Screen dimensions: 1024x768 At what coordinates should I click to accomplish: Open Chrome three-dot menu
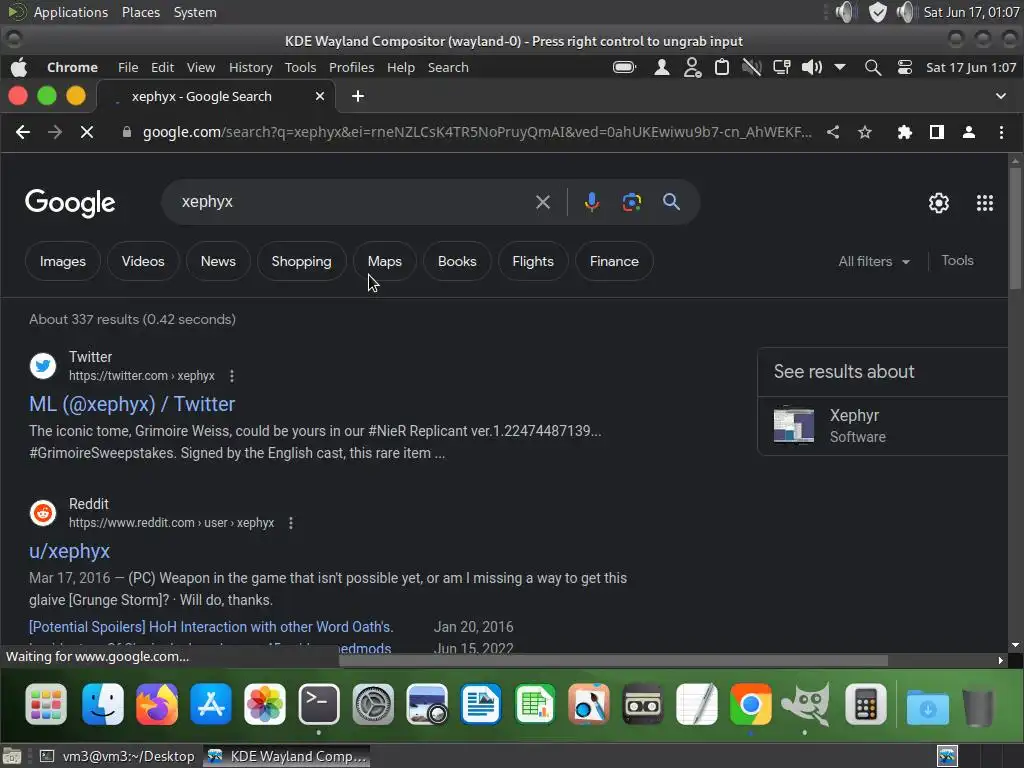point(1001,133)
